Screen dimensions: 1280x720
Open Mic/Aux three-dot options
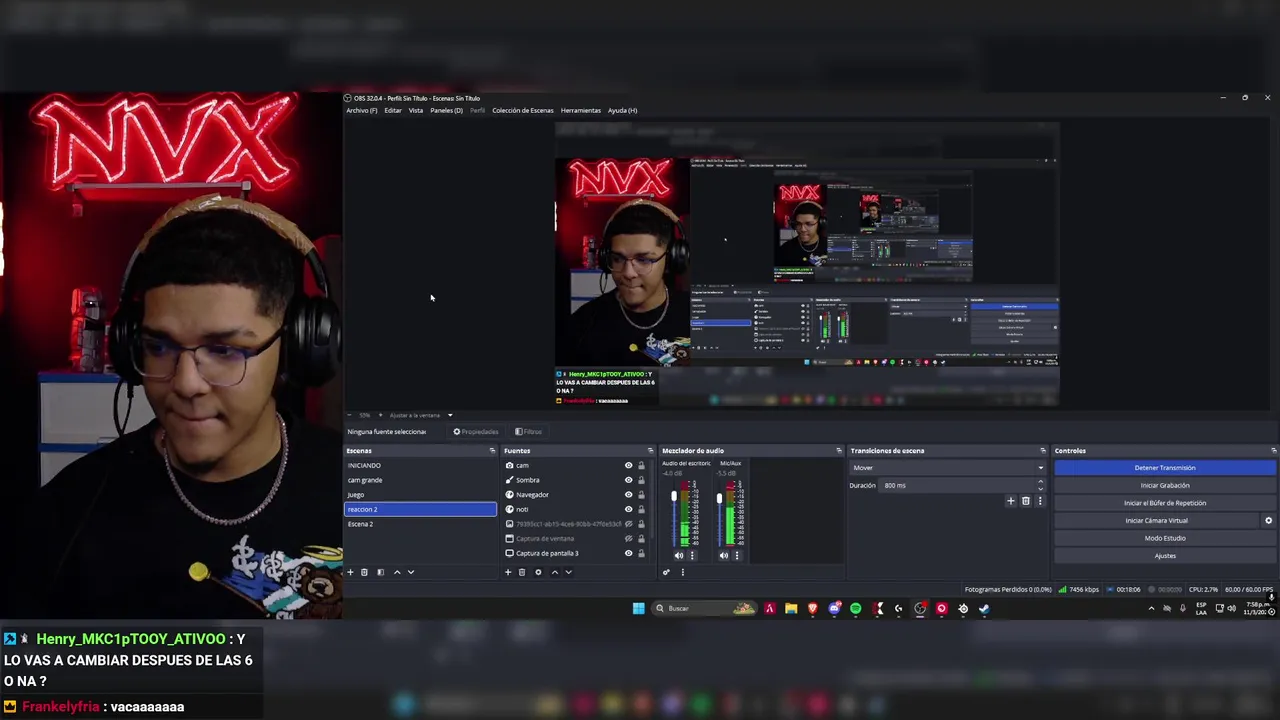tap(737, 555)
